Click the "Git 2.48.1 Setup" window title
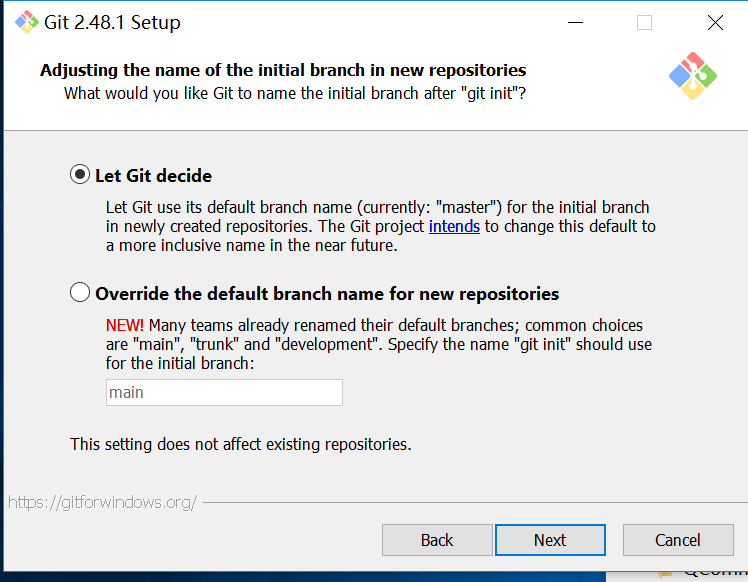748x582 pixels. [112, 22]
